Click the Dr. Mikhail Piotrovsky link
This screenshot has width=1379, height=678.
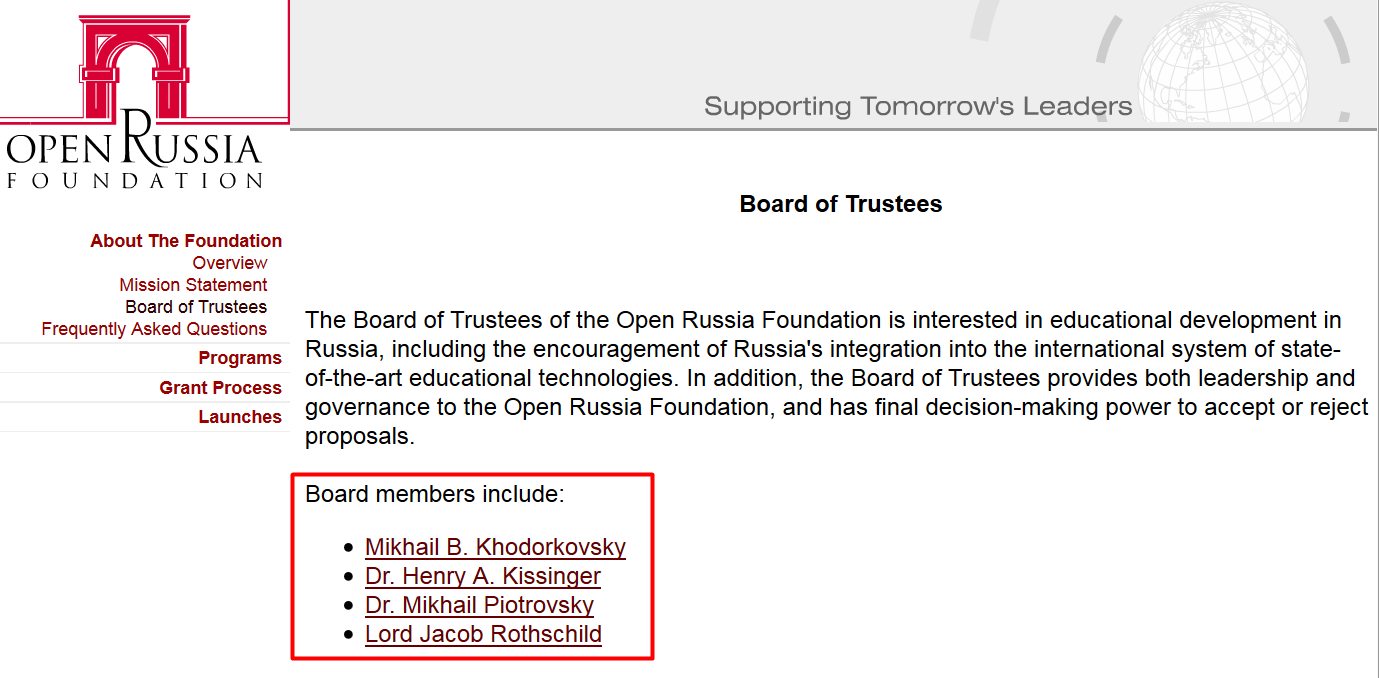tap(479, 605)
